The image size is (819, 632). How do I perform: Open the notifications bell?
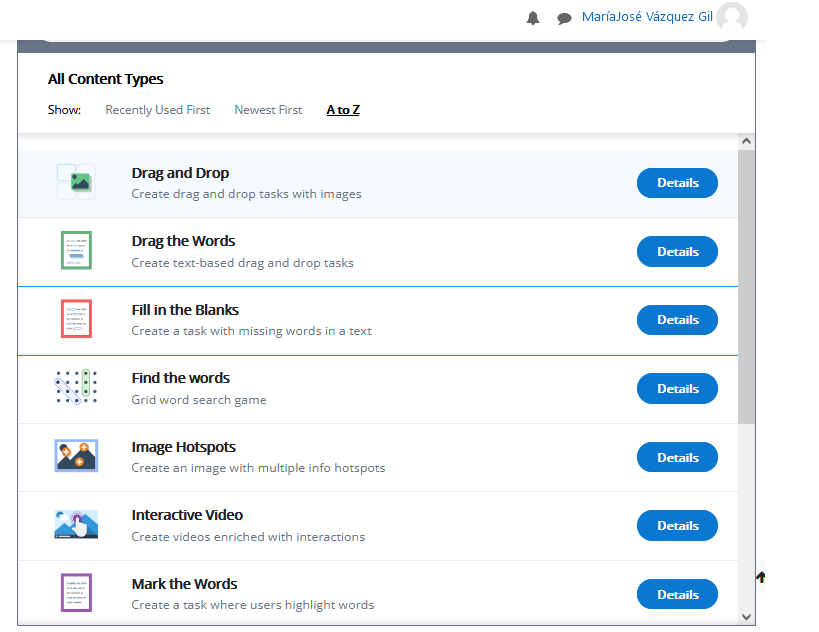[533, 18]
